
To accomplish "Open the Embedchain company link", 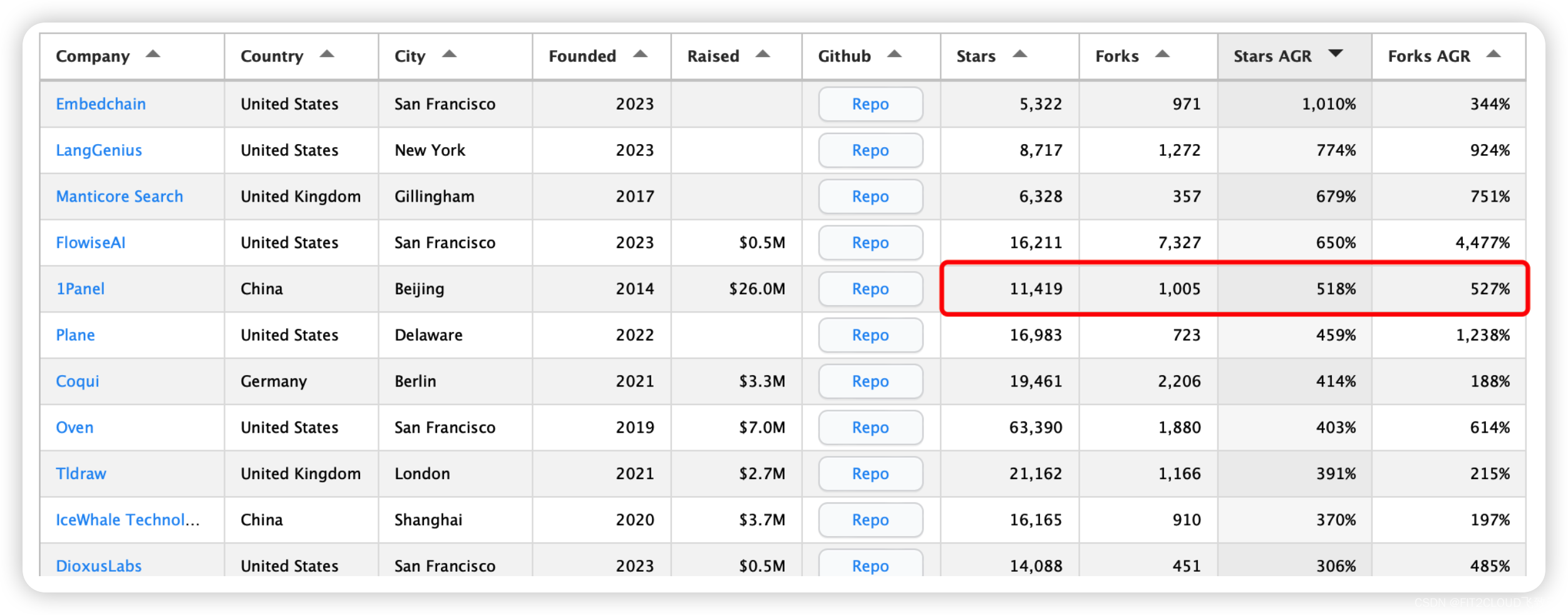I will pos(101,104).
